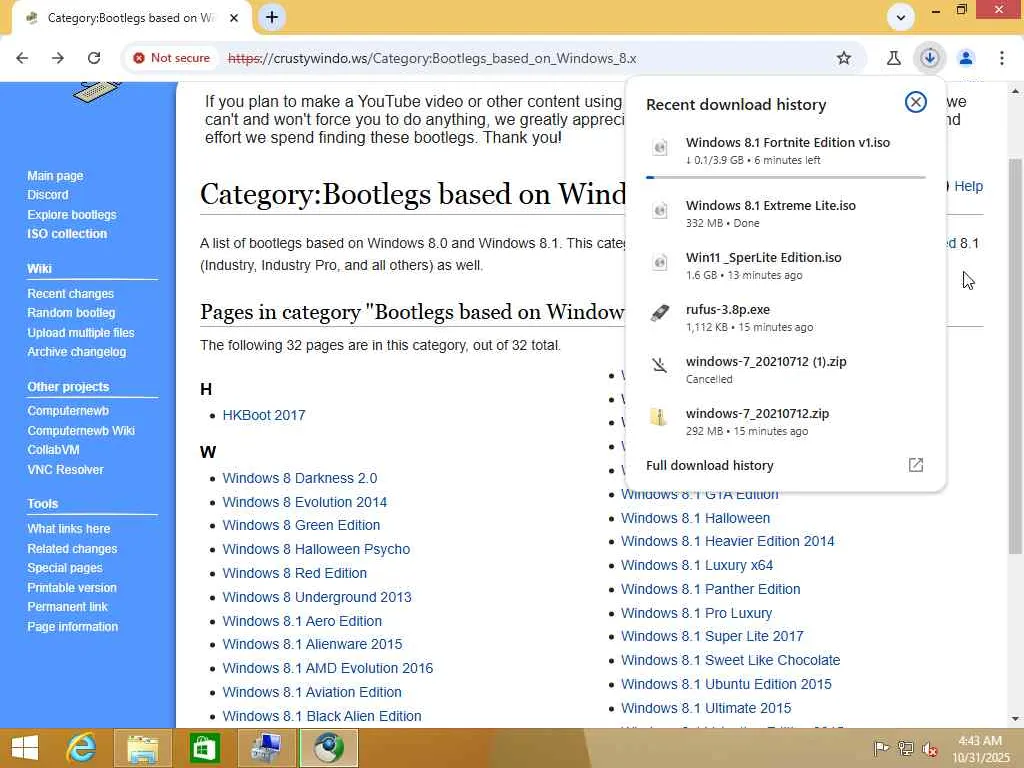Screen dimensions: 1024x768
Task: Click the downloads icon in Chrome toolbar
Action: [929, 58]
